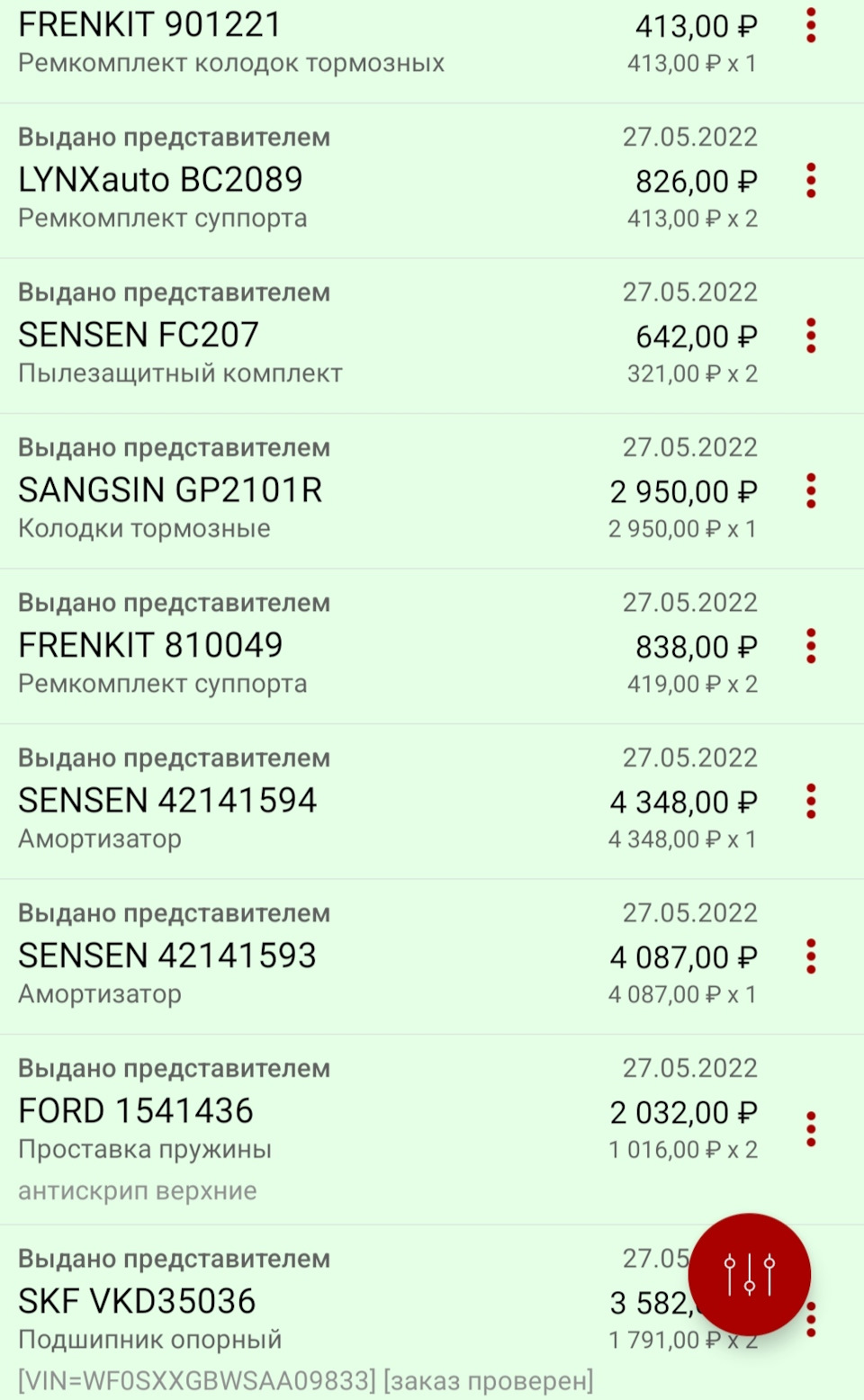Screen dimensions: 864x1400
Task: Open the red filter settings floating button
Action: [749, 1274]
